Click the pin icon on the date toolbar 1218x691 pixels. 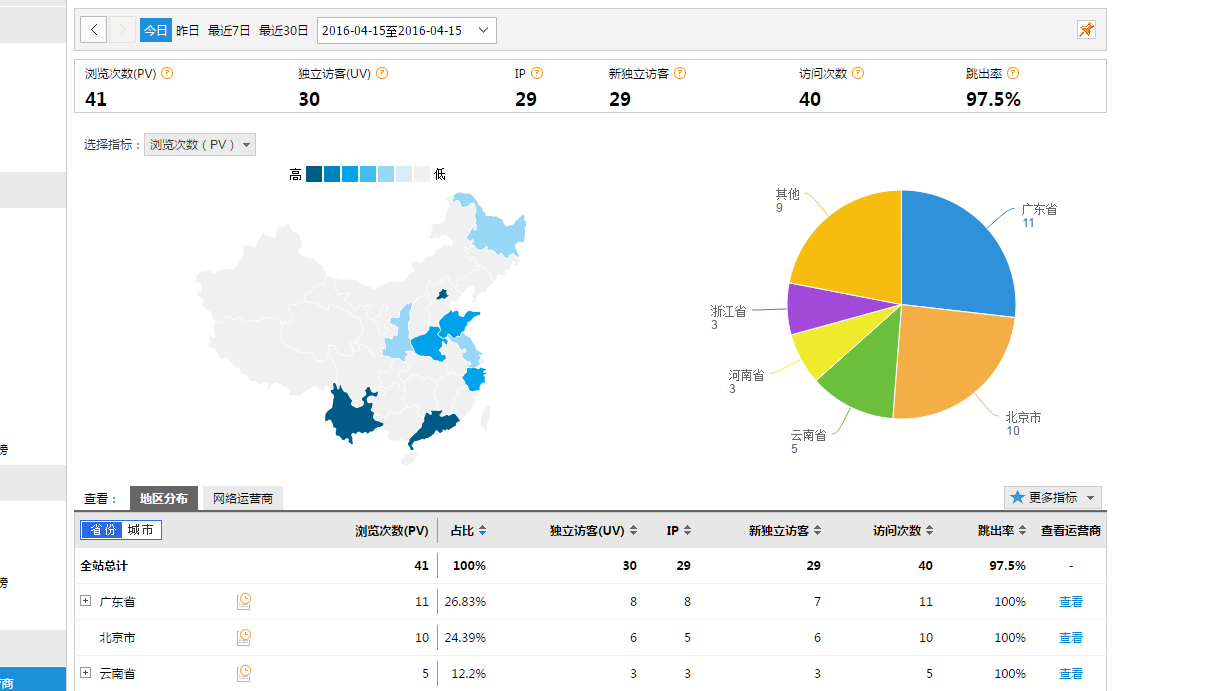1086,30
